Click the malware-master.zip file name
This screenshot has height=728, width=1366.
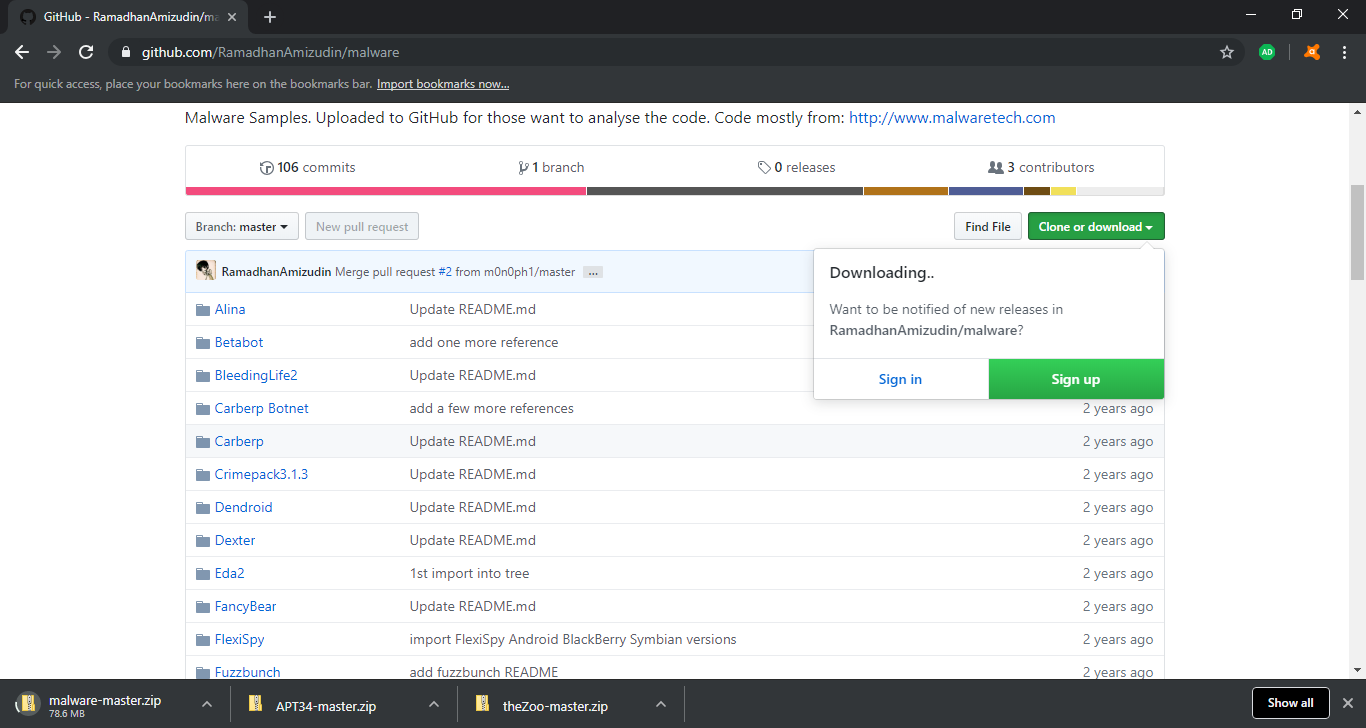[x=105, y=700]
